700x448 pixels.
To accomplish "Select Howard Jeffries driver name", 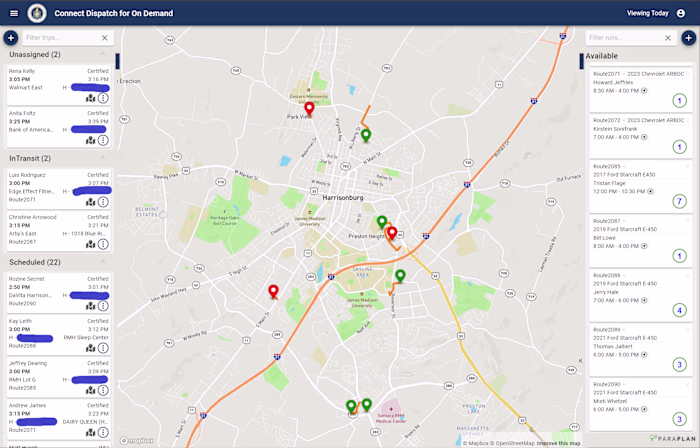I will tap(613, 83).
